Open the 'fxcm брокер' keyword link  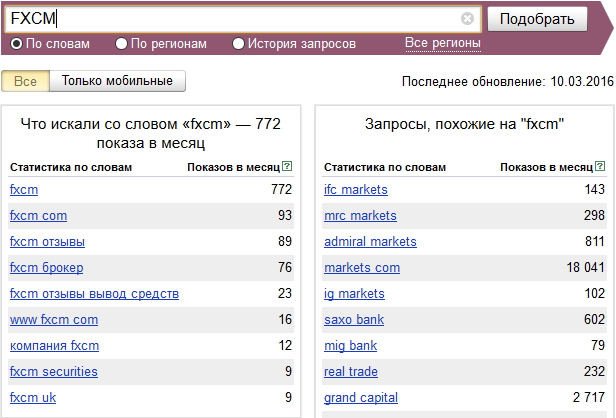coord(46,268)
